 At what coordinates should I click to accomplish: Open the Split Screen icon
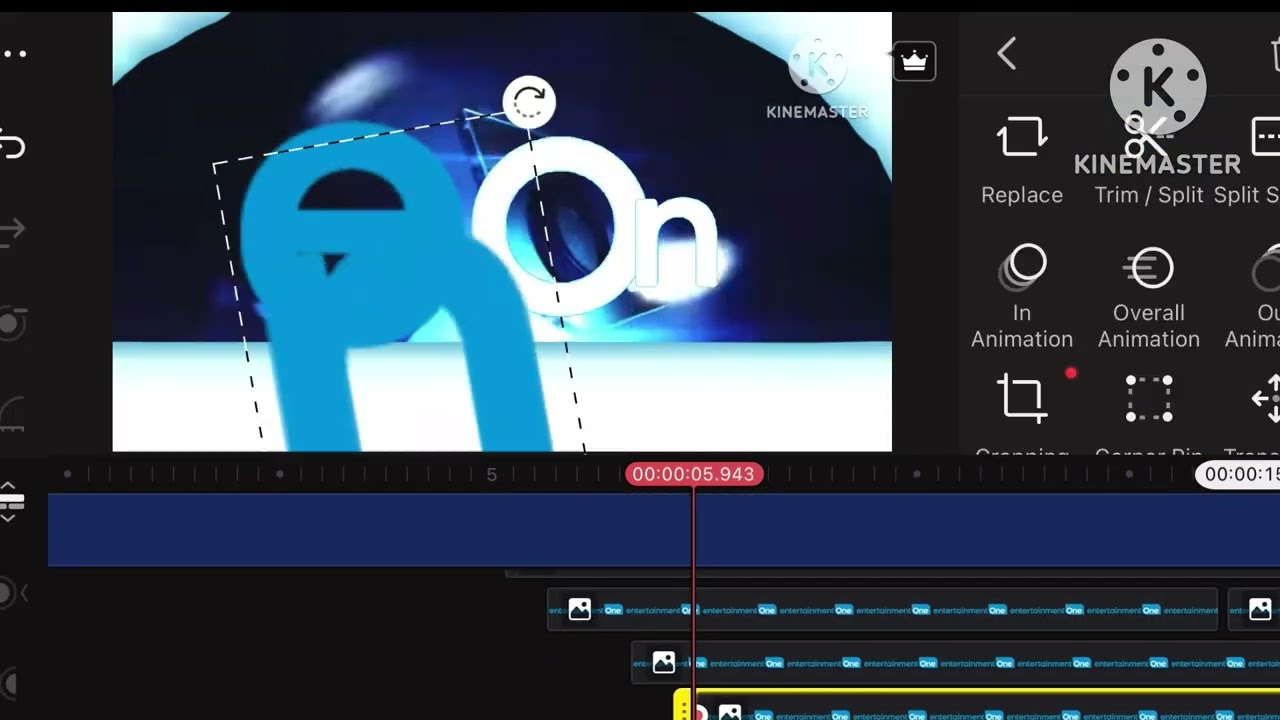click(x=1266, y=137)
